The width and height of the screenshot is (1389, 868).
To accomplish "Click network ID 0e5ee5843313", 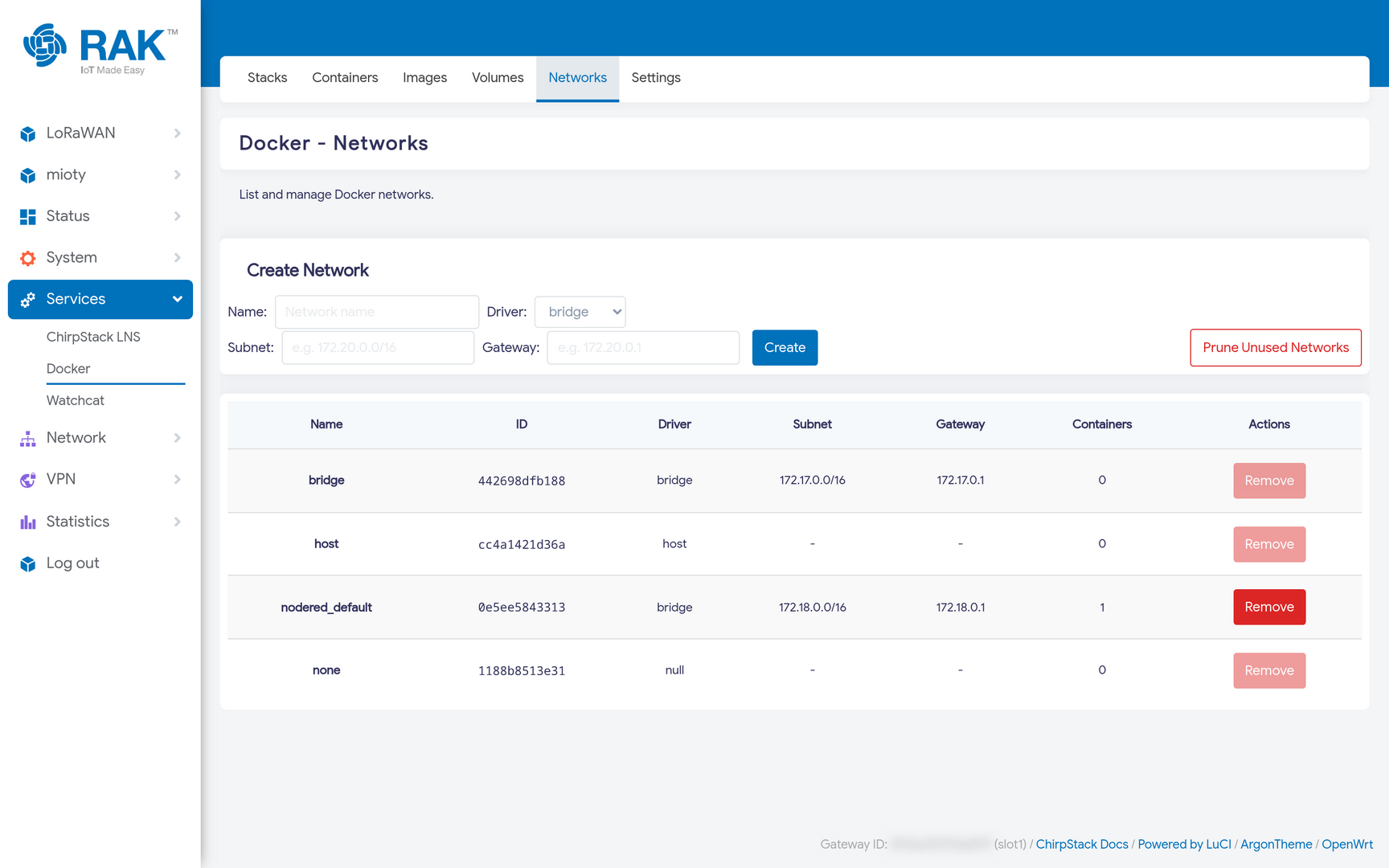I will 522,607.
